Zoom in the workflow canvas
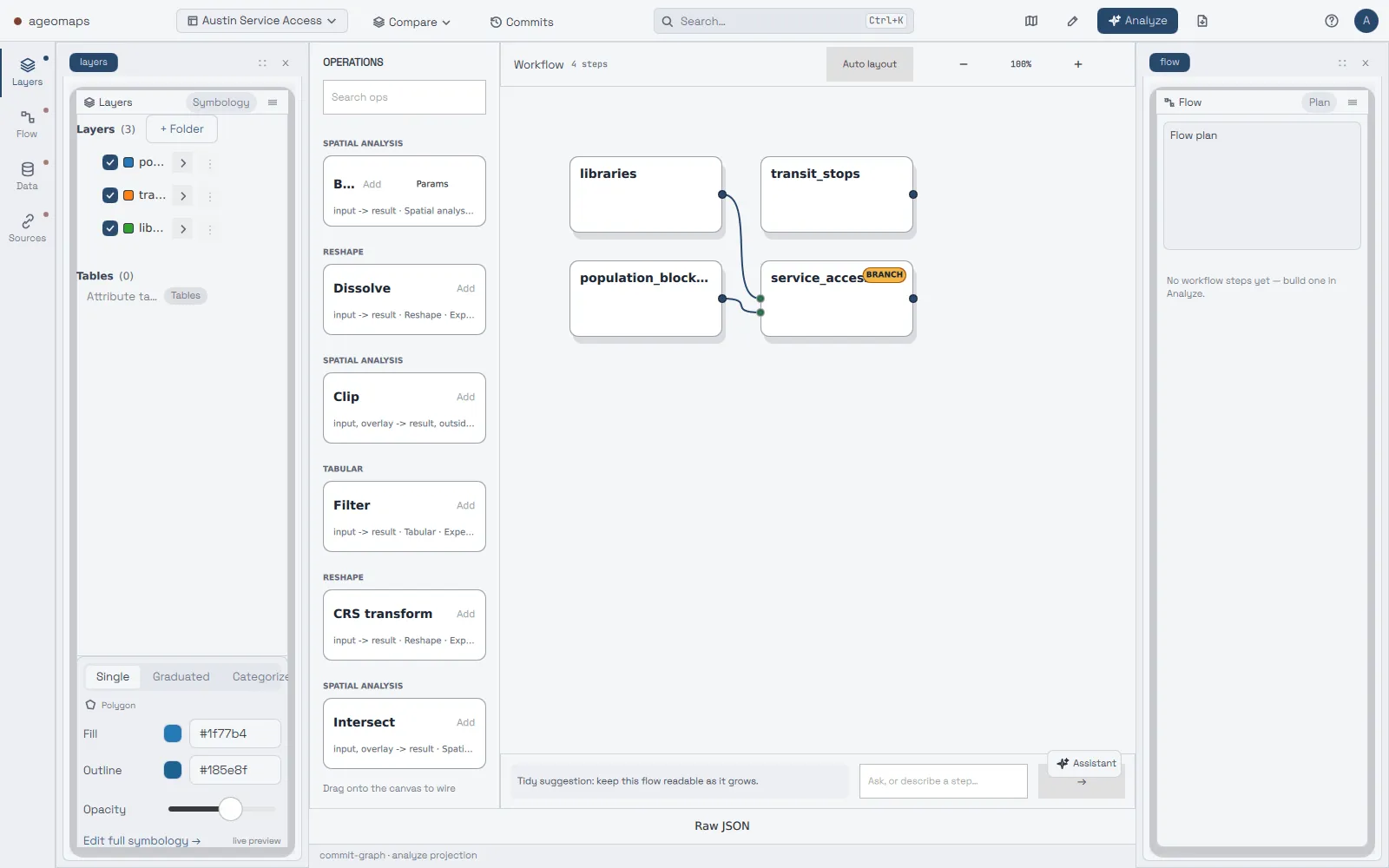The width and height of the screenshot is (1389, 868). click(x=1078, y=64)
